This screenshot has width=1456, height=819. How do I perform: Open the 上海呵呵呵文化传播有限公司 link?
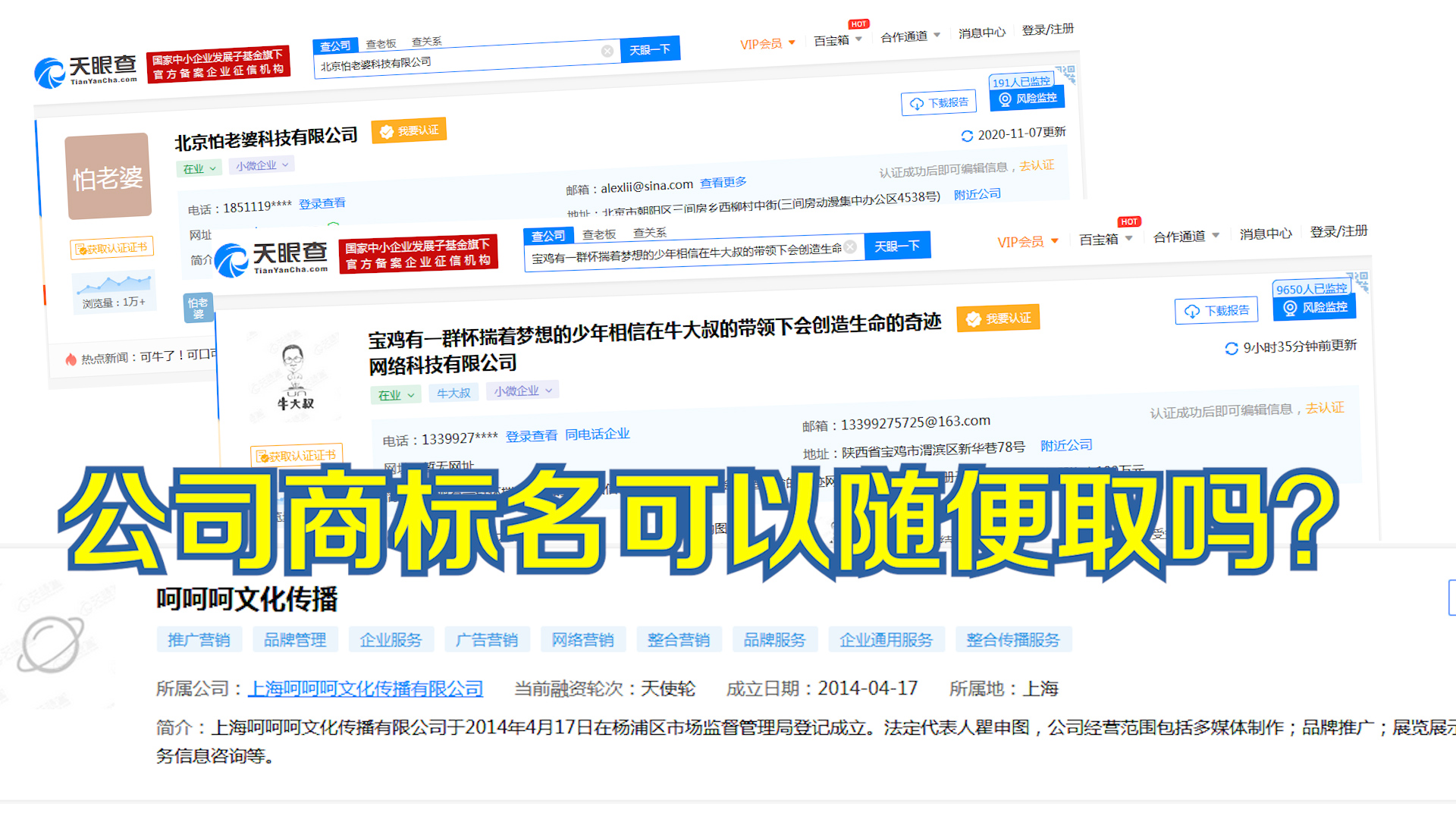[x=366, y=689]
